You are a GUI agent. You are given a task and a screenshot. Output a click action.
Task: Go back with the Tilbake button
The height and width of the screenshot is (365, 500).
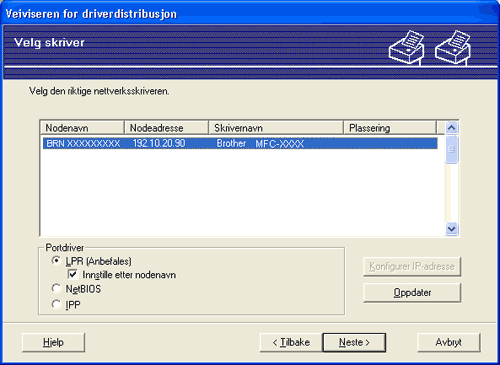click(x=291, y=342)
